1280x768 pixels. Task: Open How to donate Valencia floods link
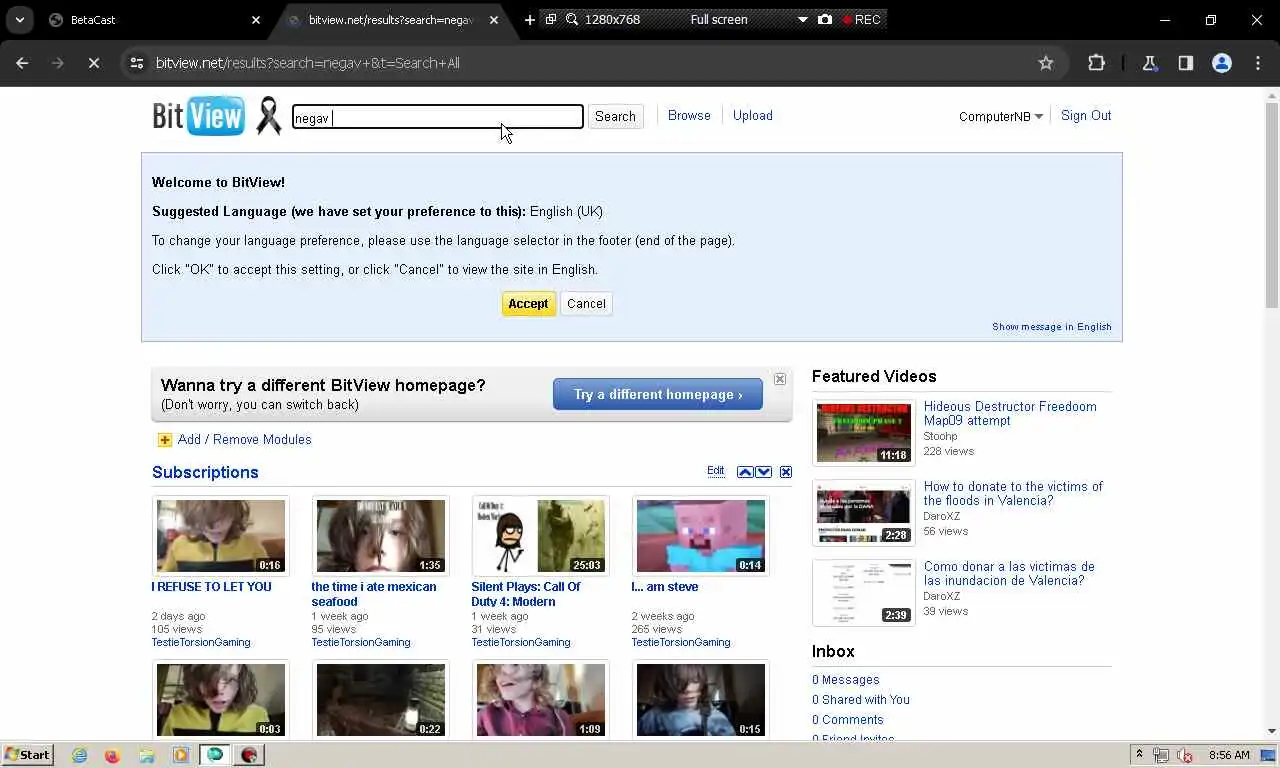(x=1013, y=494)
